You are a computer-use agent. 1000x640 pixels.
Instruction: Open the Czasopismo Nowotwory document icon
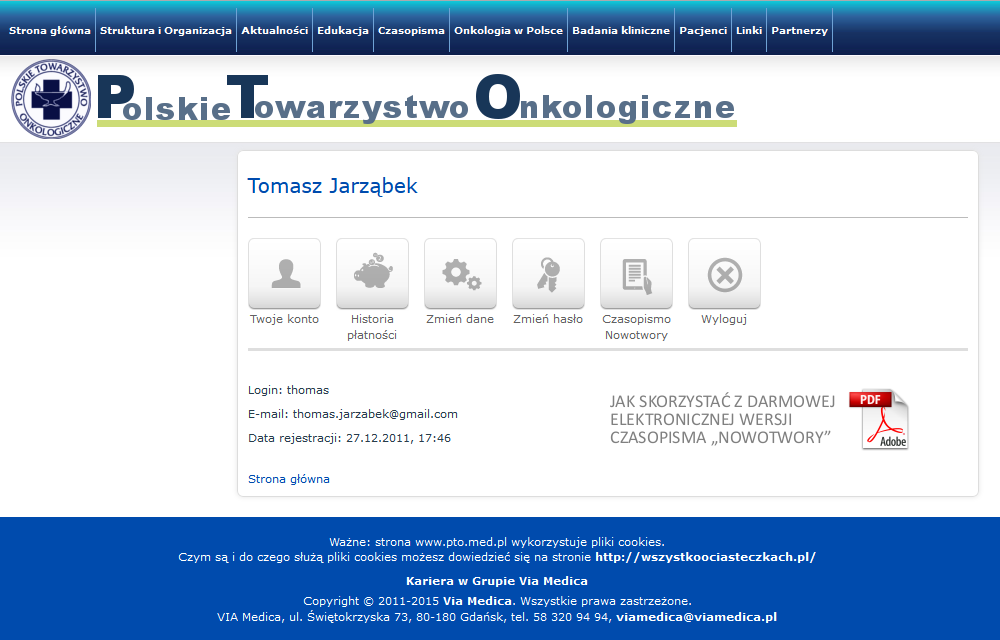pyautogui.click(x=636, y=273)
